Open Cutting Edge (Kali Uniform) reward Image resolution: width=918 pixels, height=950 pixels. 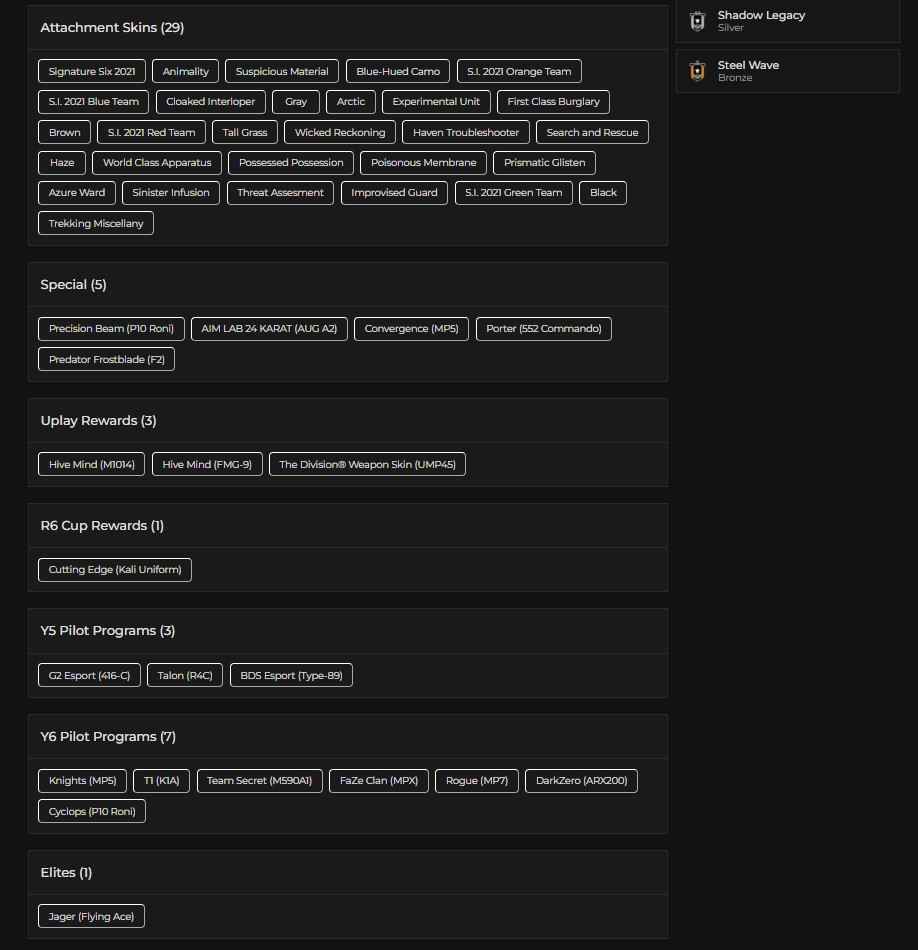tap(115, 570)
